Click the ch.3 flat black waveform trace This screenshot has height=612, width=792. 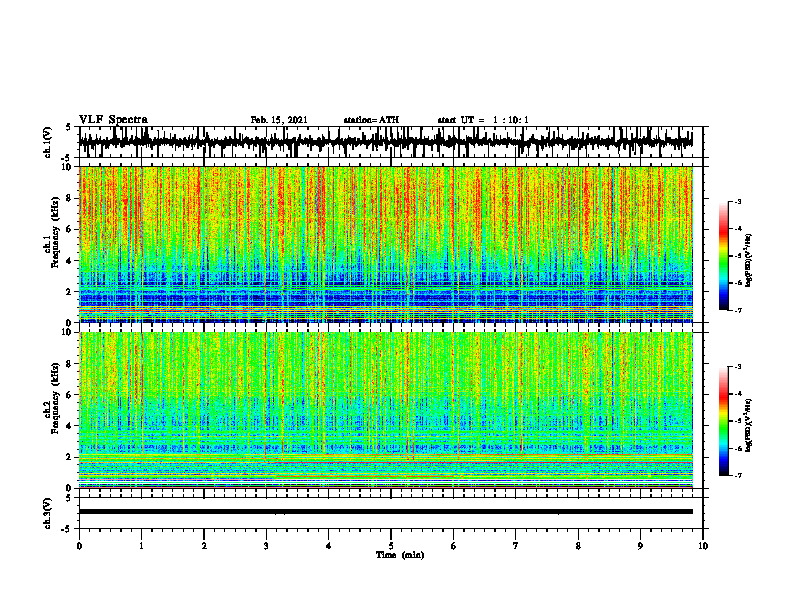[x=386, y=512]
